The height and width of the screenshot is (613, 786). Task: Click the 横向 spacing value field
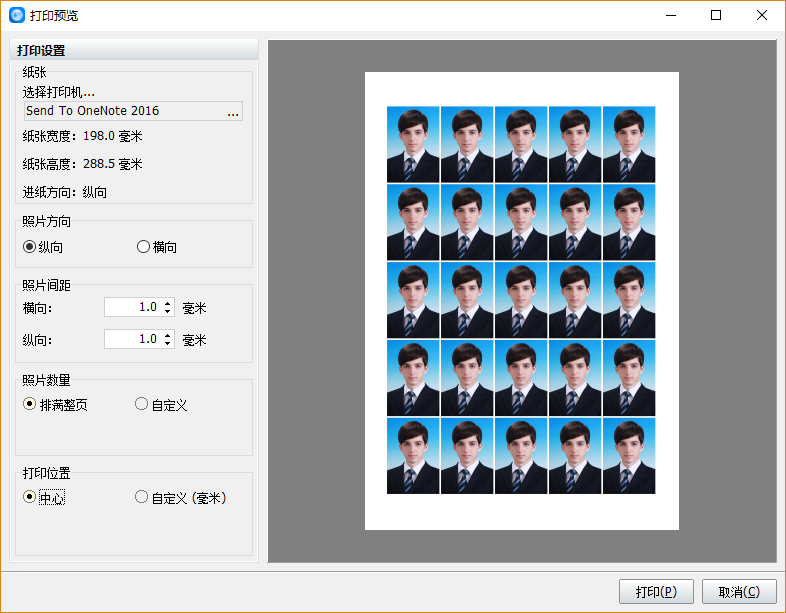[x=132, y=307]
